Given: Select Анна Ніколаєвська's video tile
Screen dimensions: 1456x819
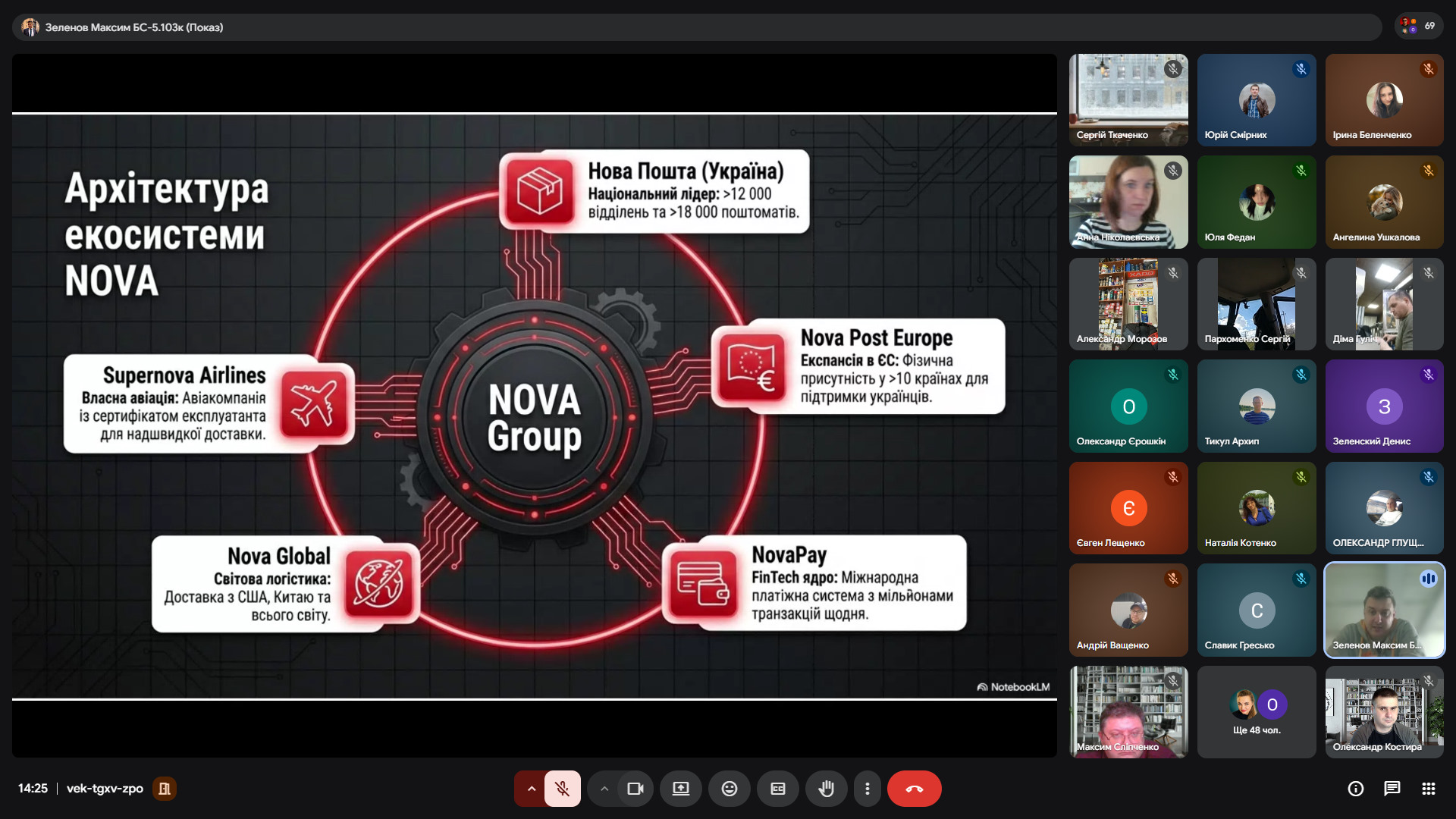Looking at the screenshot, I should [1128, 202].
